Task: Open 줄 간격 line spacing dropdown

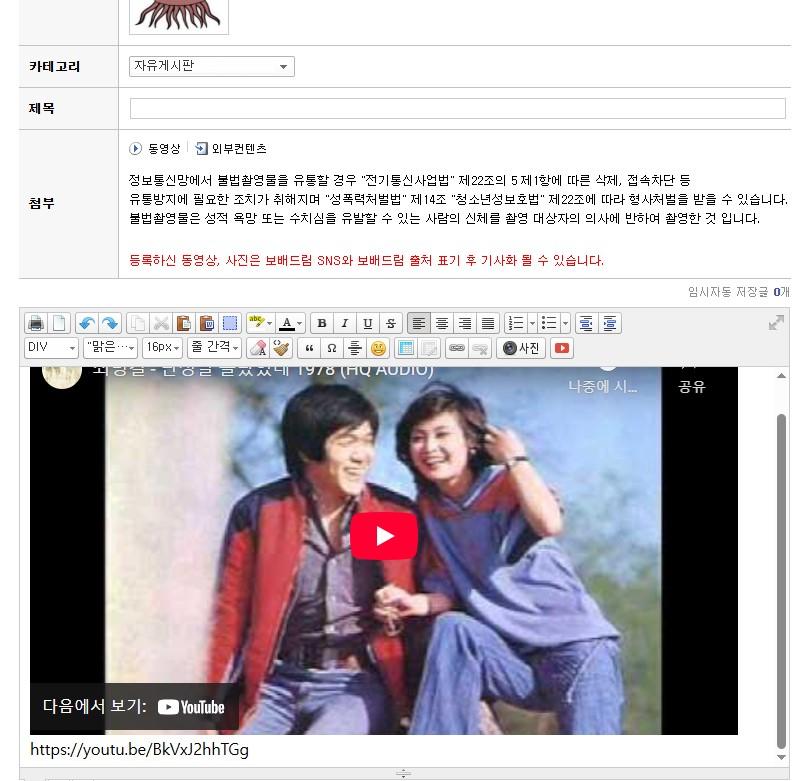Action: click(x=214, y=347)
